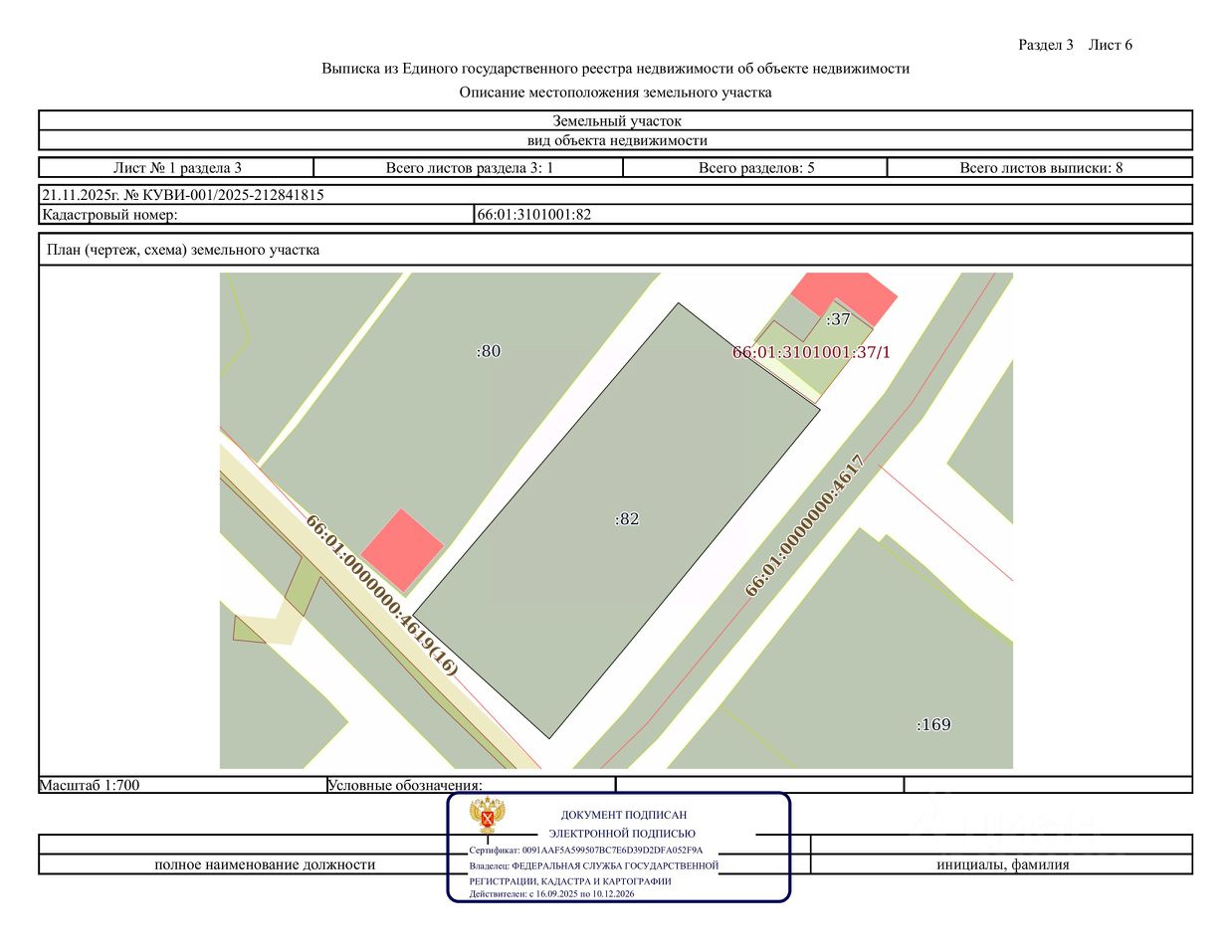Click parcel label :80 on the map
The width and height of the screenshot is (1232, 952).
click(489, 351)
